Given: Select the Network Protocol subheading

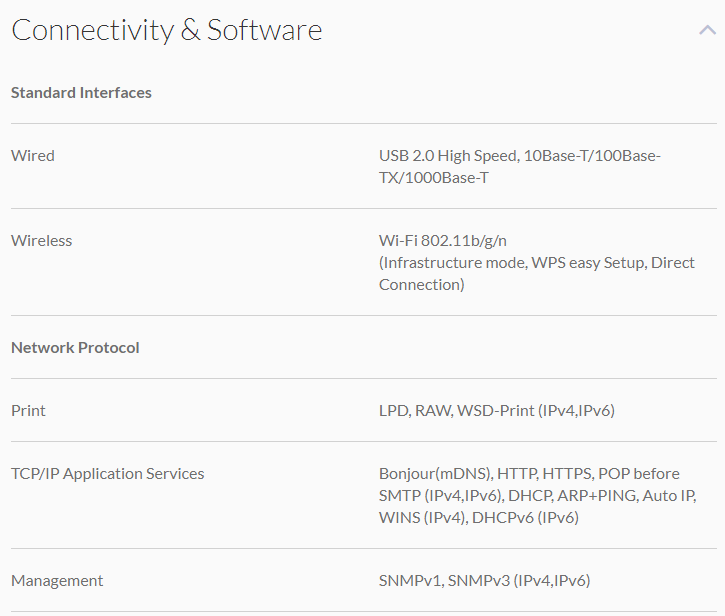Looking at the screenshot, I should point(75,348).
